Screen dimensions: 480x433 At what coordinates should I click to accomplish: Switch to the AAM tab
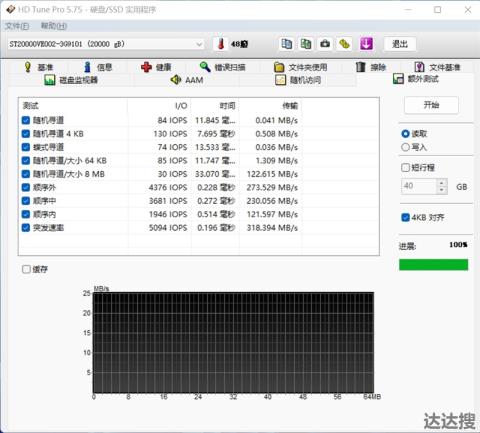tap(187, 80)
